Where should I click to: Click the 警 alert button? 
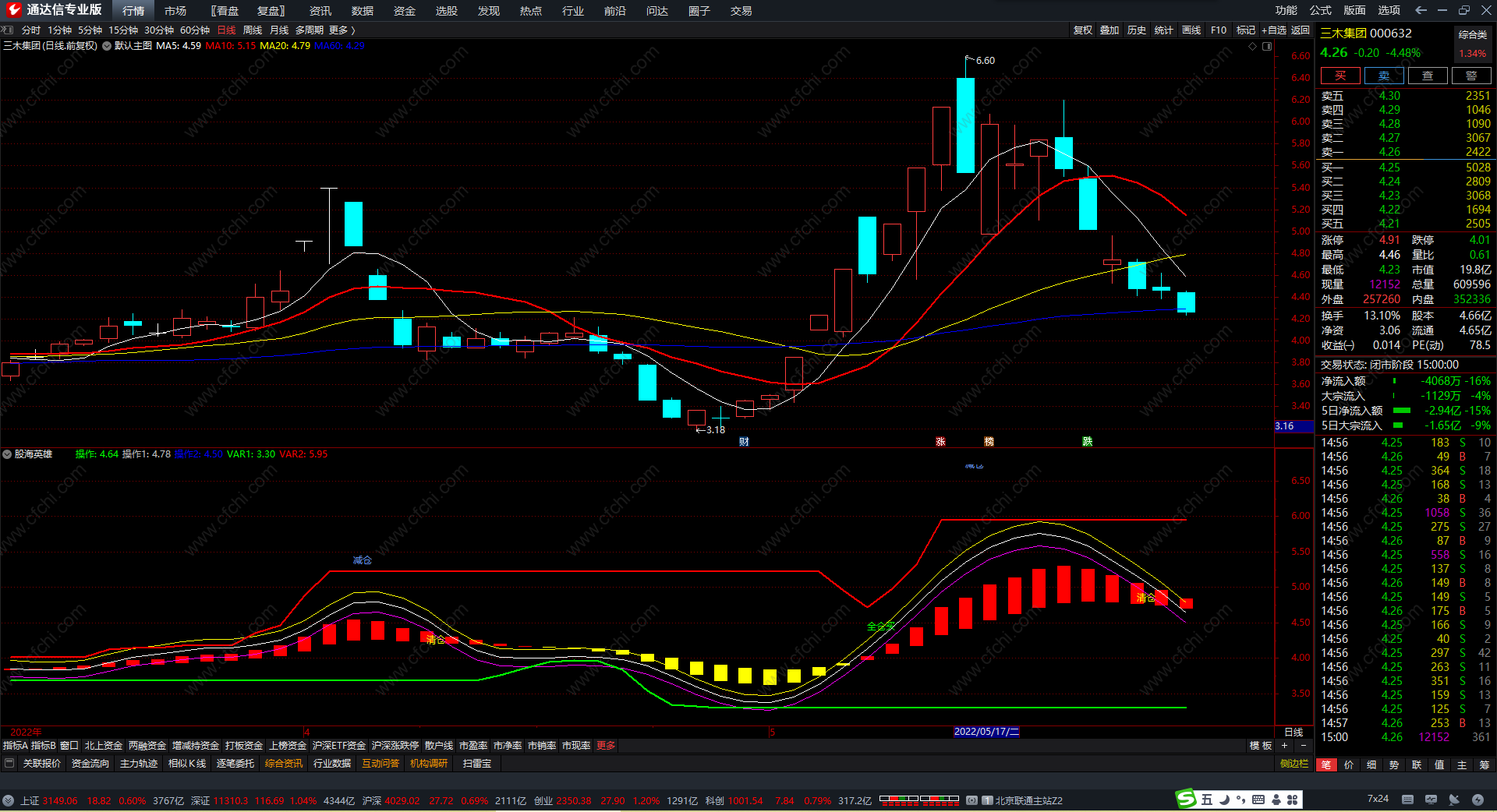(1471, 76)
